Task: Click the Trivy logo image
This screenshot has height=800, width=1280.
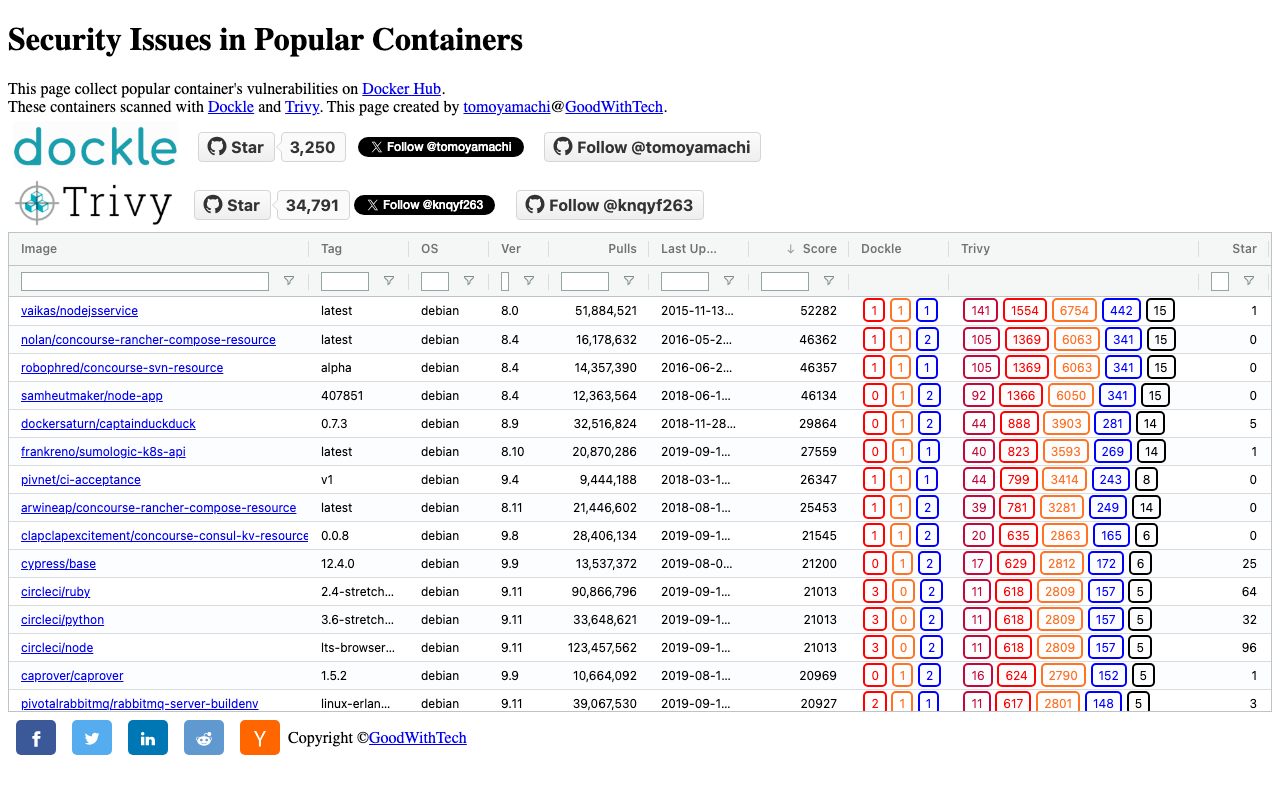Action: 93,204
